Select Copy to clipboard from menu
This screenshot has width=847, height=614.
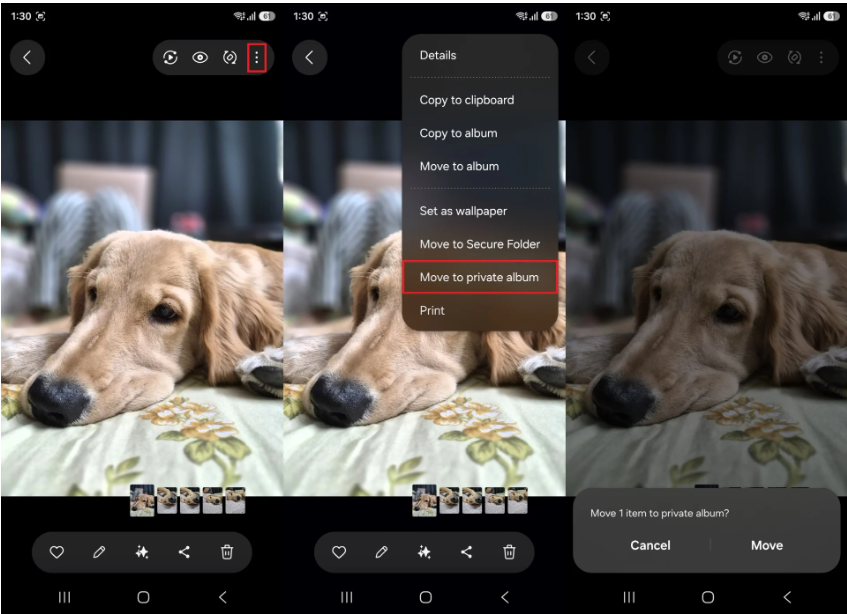point(466,100)
